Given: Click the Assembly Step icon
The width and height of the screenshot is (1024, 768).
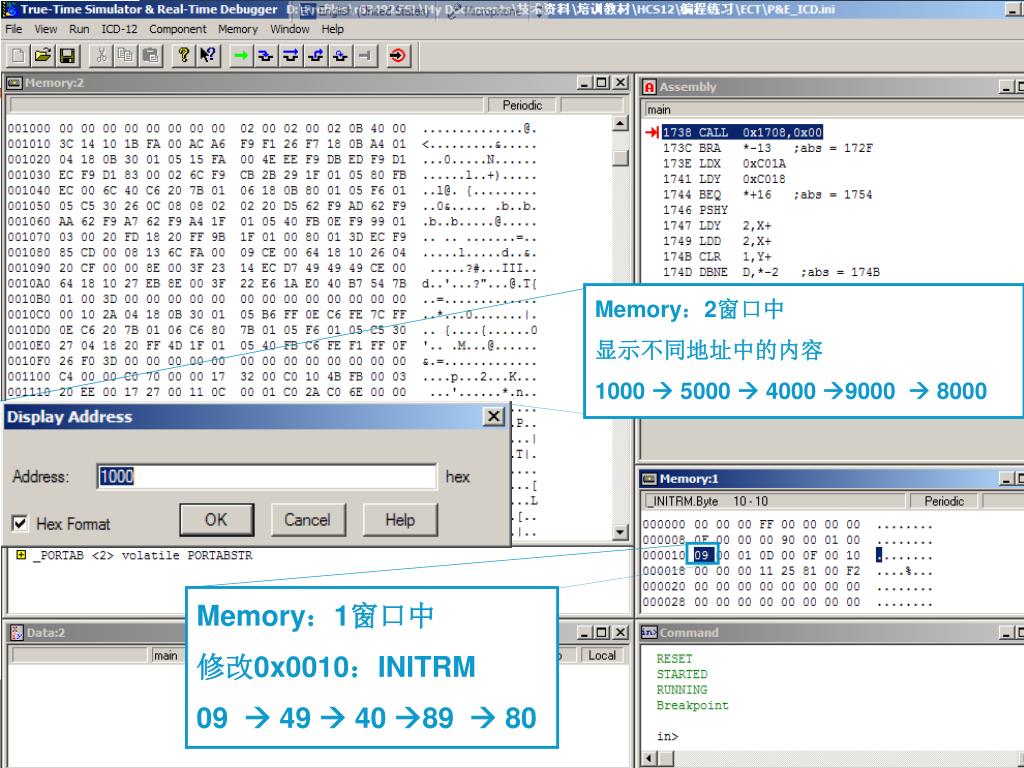Looking at the screenshot, I should (x=340, y=56).
